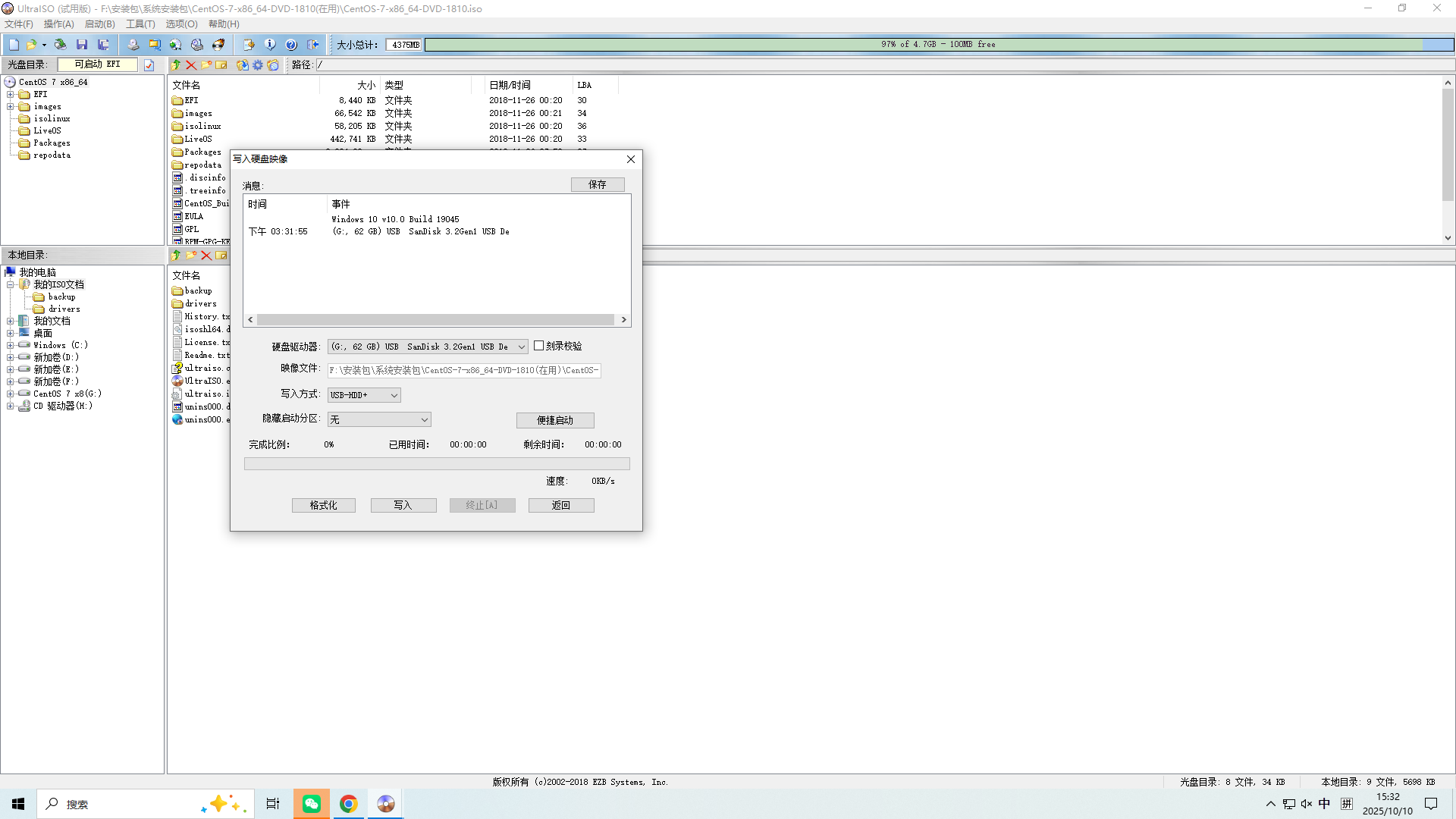Open the 工具(T) menu
The width and height of the screenshot is (1456, 819).
pos(140,24)
